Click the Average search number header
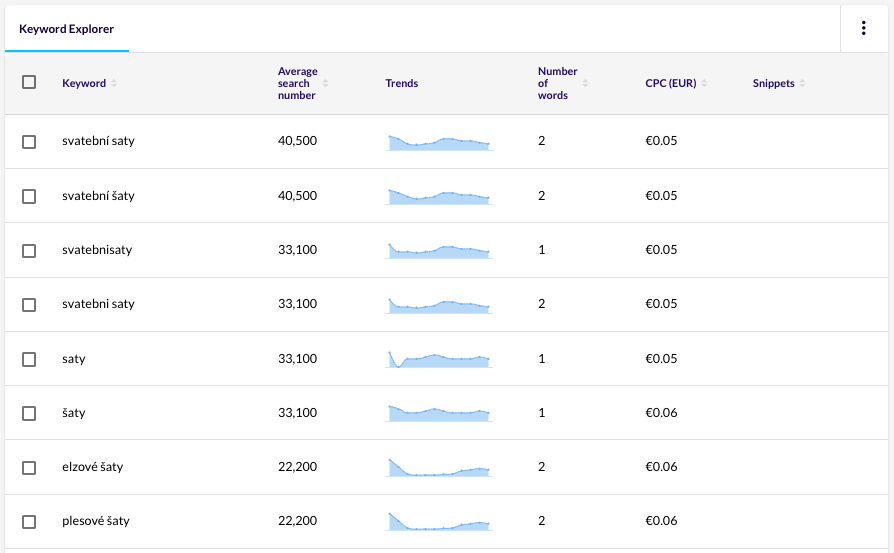 click(298, 83)
